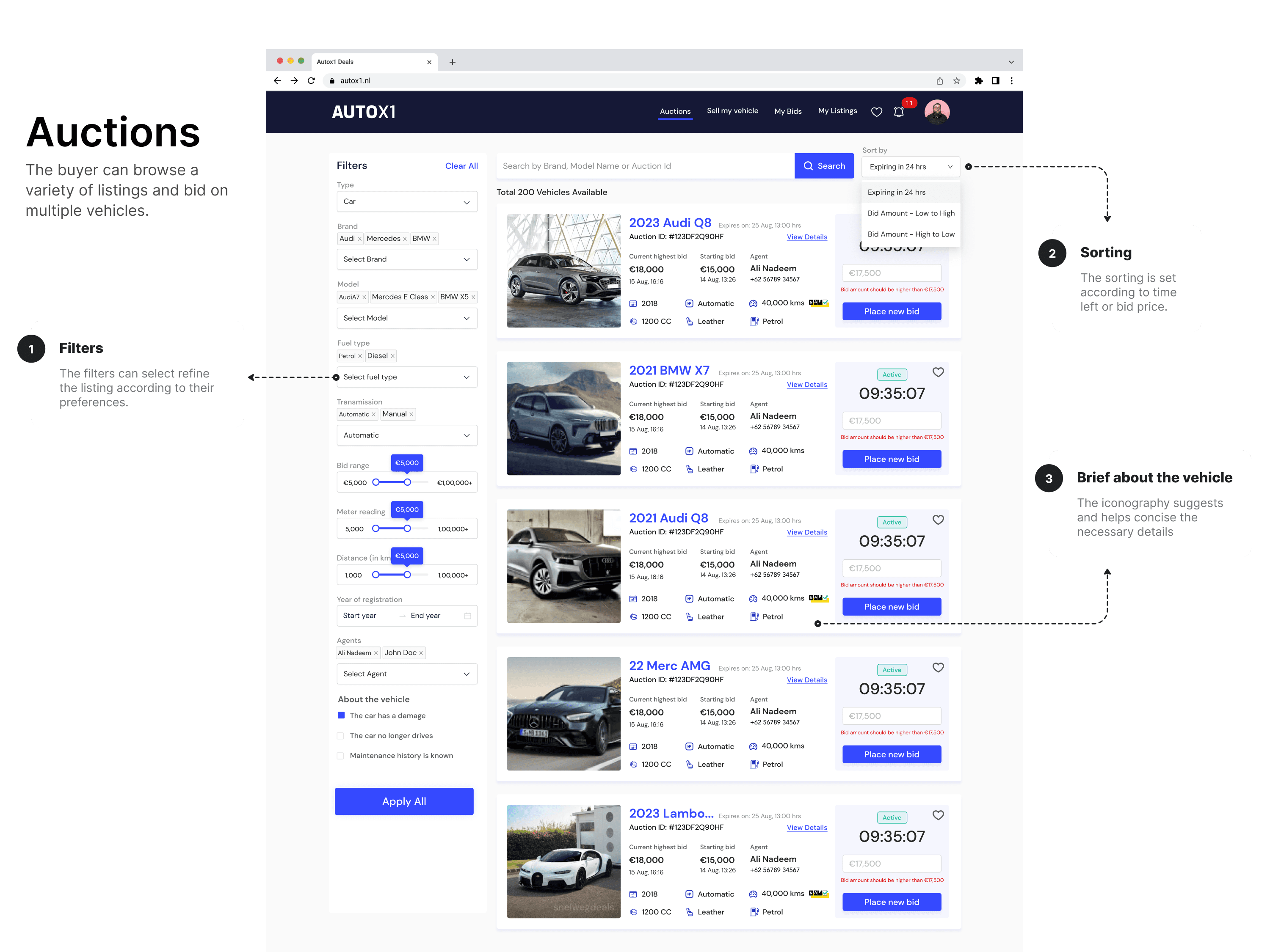Open the browser three-dot menu
The image size is (1270, 952).
tap(1012, 81)
